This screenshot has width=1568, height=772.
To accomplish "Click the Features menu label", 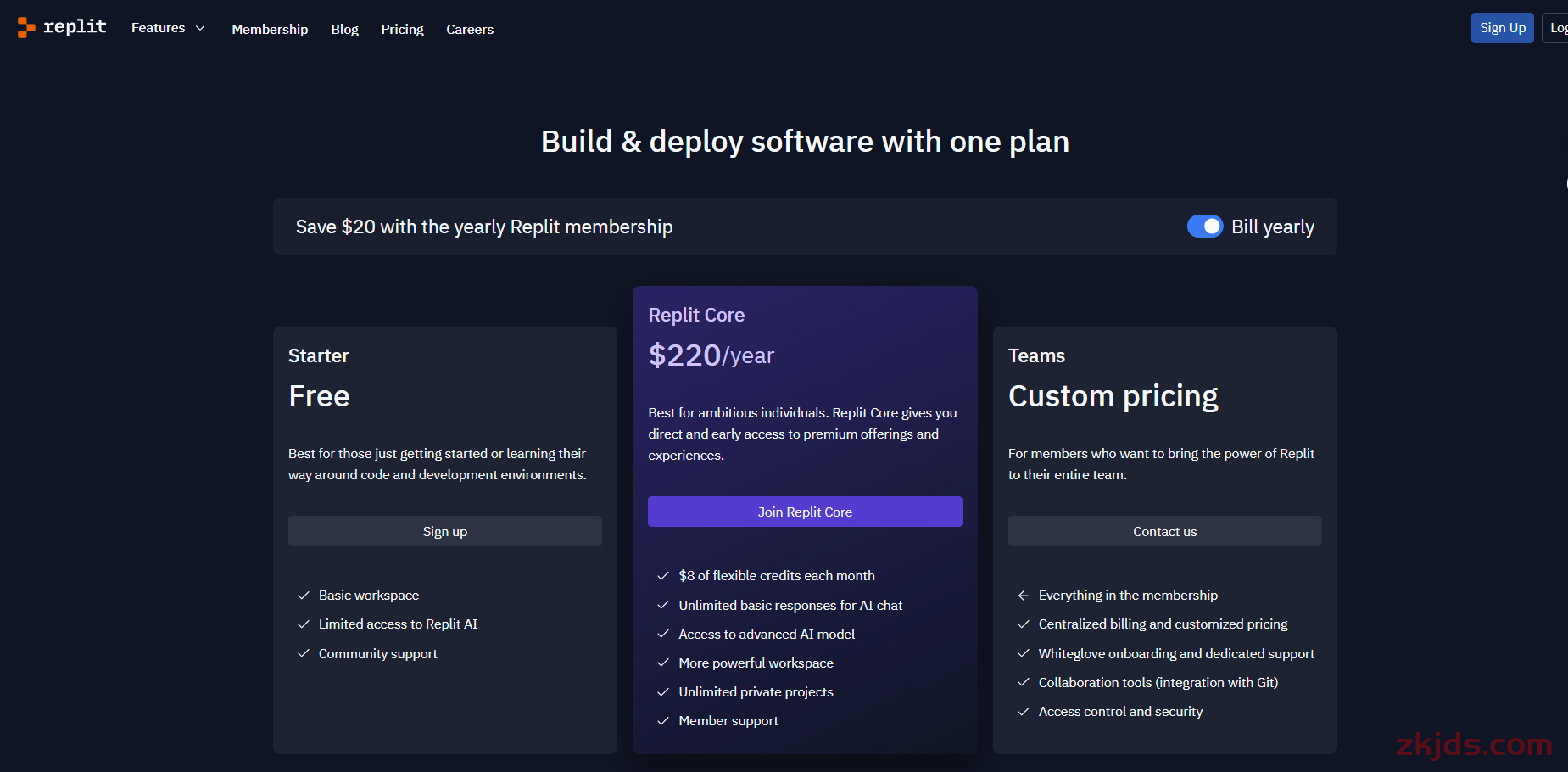I will (x=158, y=28).
